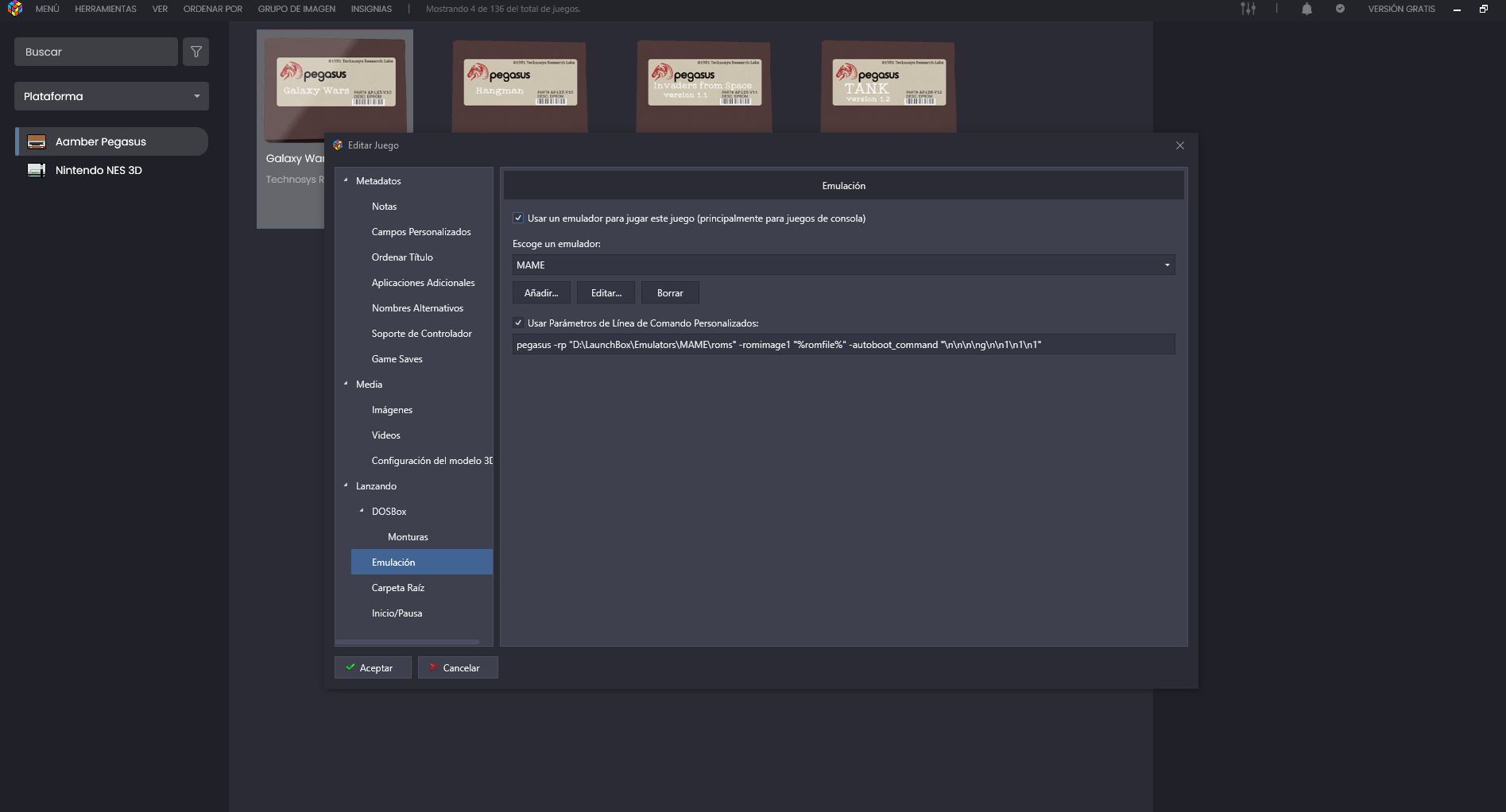The image size is (1506, 812).
Task: Open the INSIGNIAS menu
Action: pos(371,9)
